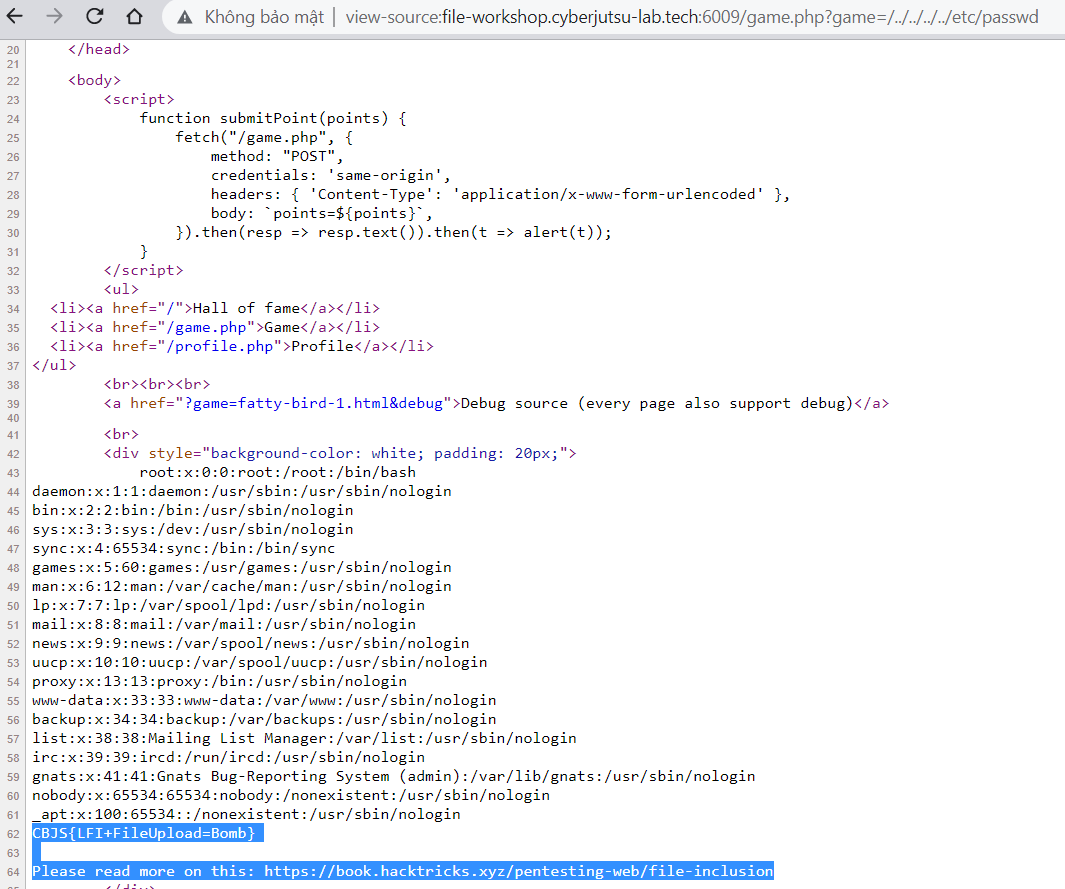Image resolution: width=1065 pixels, height=889 pixels.
Task: Go to the home page icon
Action: (134, 16)
